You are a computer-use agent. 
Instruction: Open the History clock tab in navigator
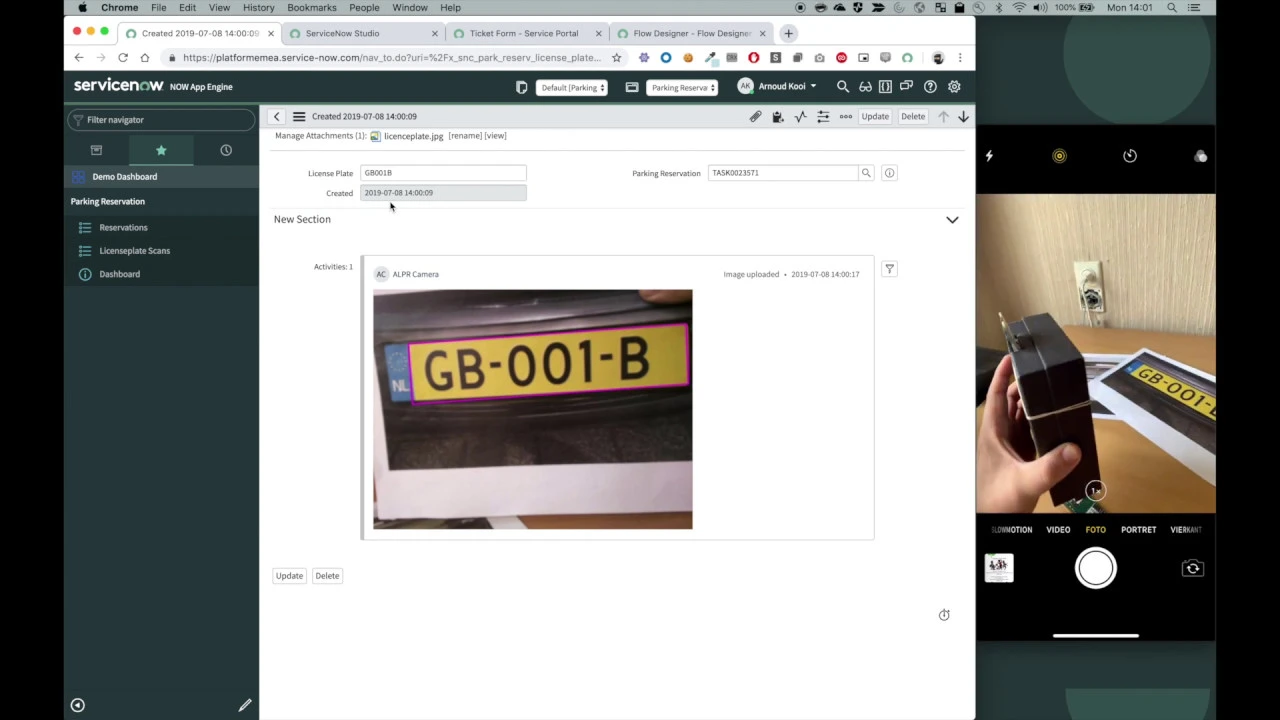pos(226,150)
